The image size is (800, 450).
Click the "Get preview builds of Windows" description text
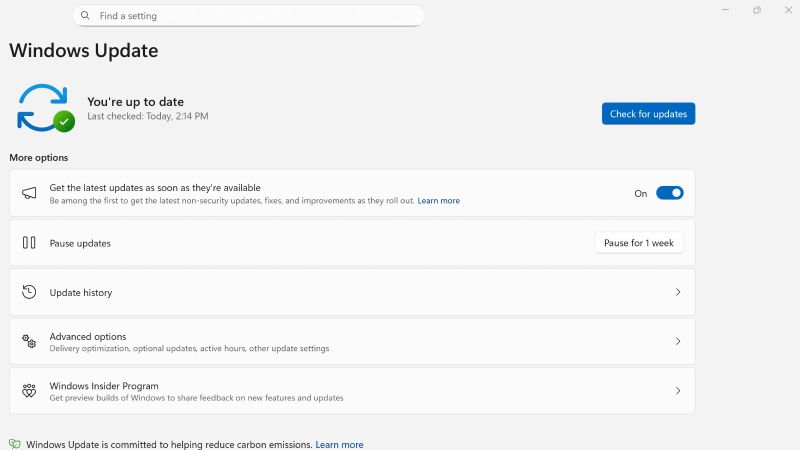click(x=196, y=398)
